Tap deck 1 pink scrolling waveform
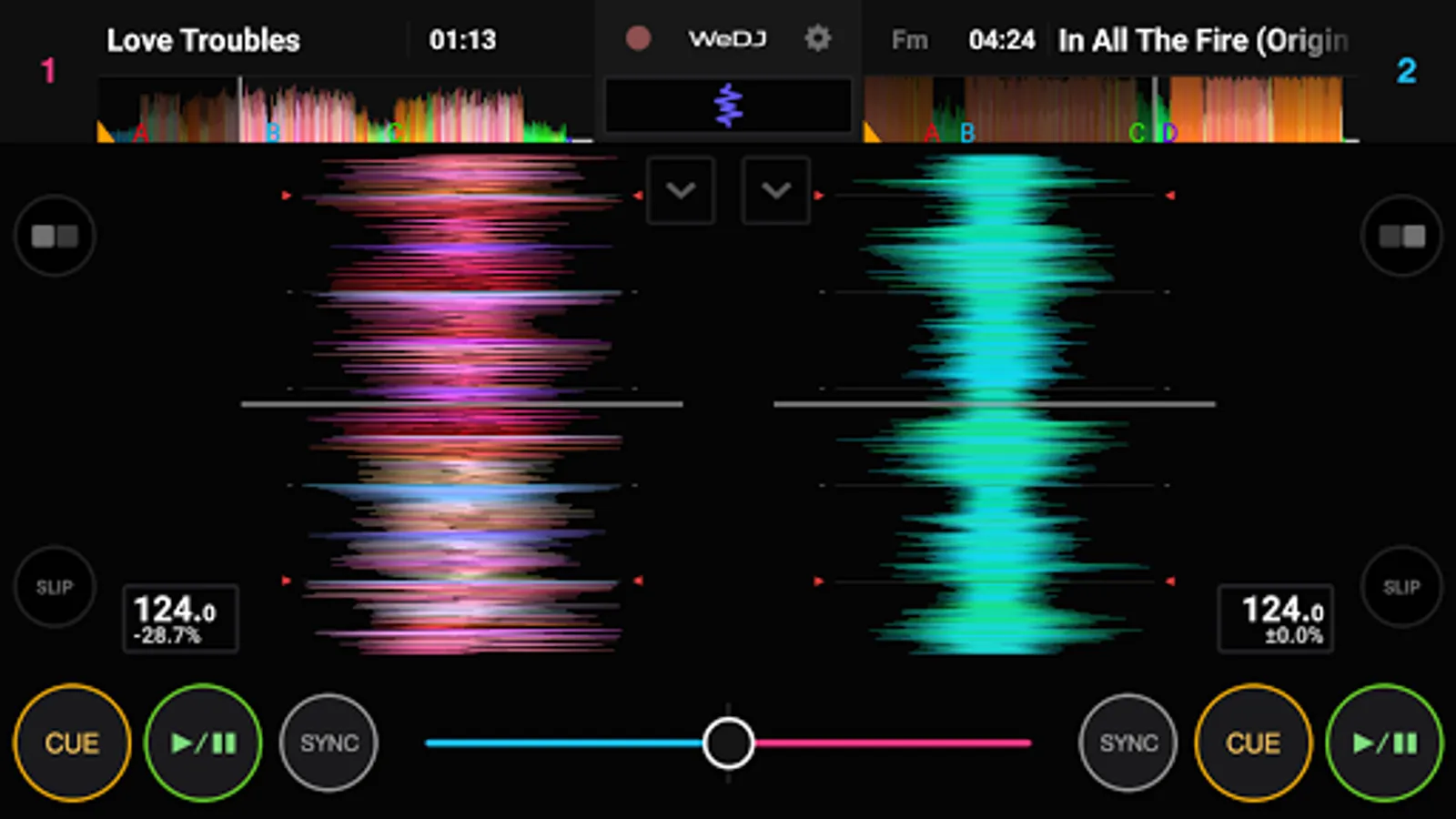This screenshot has width=1456, height=819. 462,403
